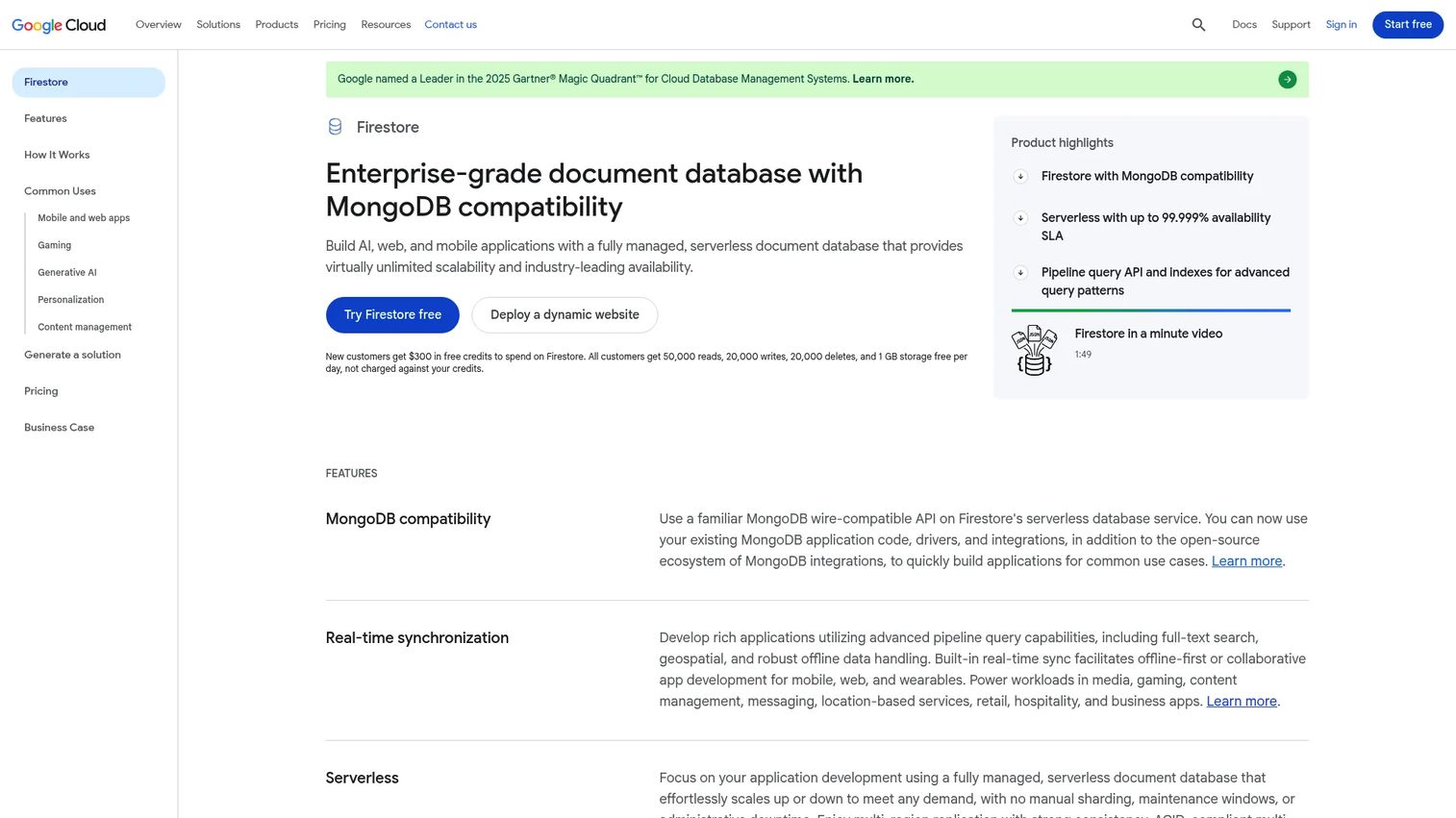Go to Mobile and web apps

pyautogui.click(x=84, y=218)
